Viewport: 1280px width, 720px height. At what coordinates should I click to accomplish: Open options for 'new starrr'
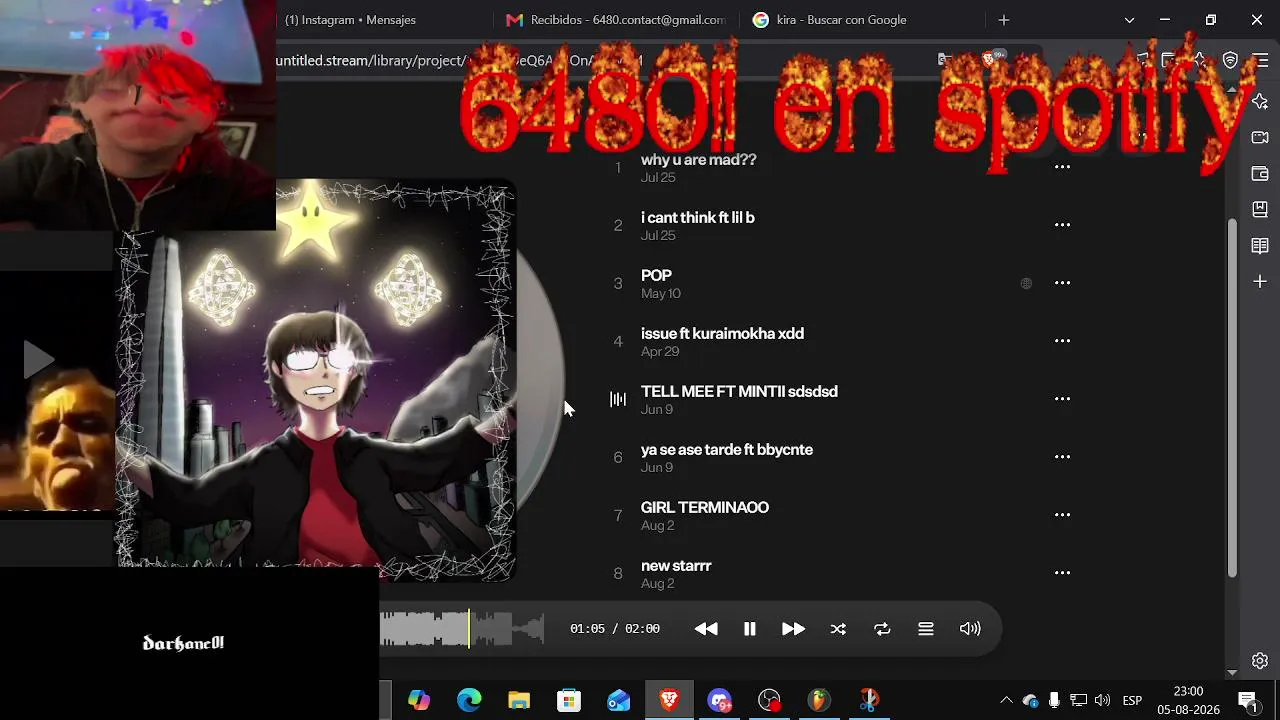(1062, 573)
